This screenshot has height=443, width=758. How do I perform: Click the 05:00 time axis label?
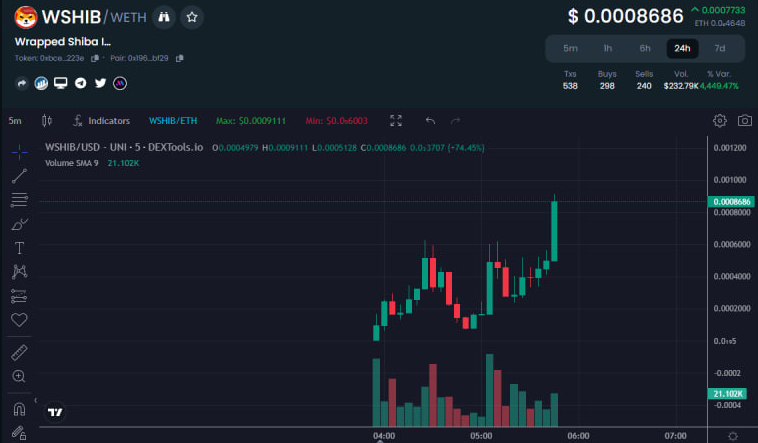[481, 436]
